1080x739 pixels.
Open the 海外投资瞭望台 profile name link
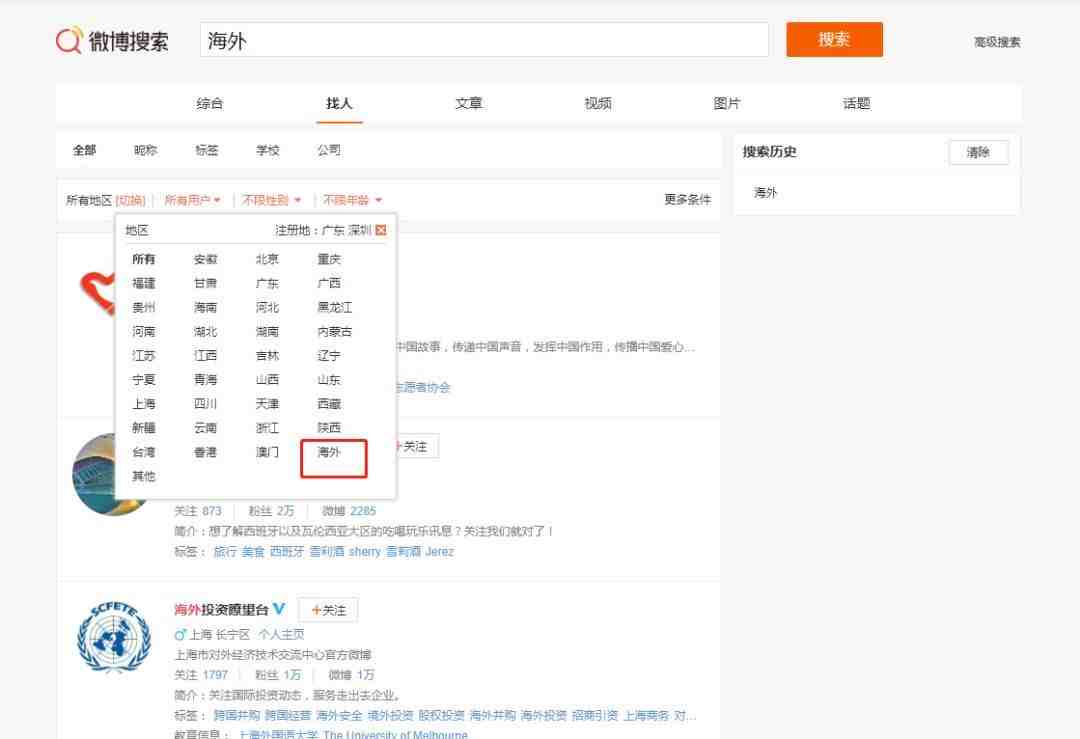221,610
